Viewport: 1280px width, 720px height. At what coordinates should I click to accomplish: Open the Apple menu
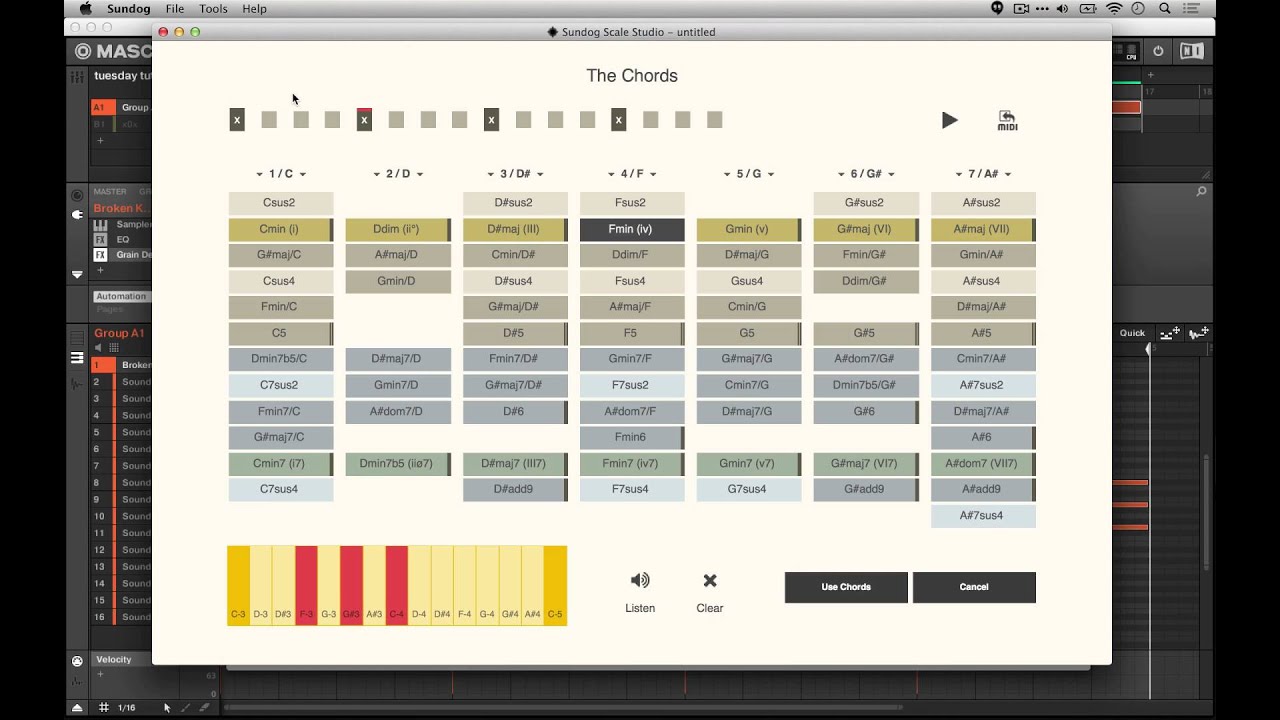(85, 8)
